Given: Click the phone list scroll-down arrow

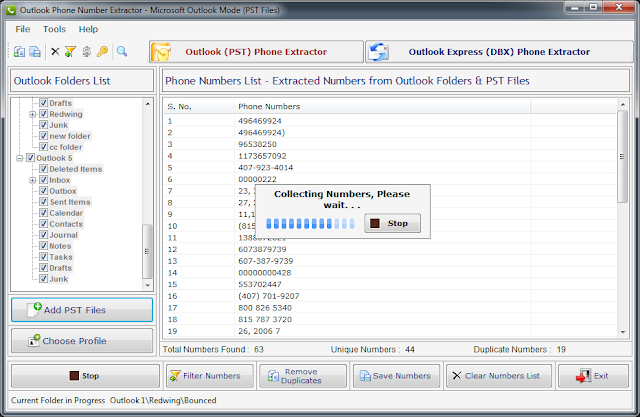Looking at the screenshot, I should pyautogui.click(x=622, y=332).
